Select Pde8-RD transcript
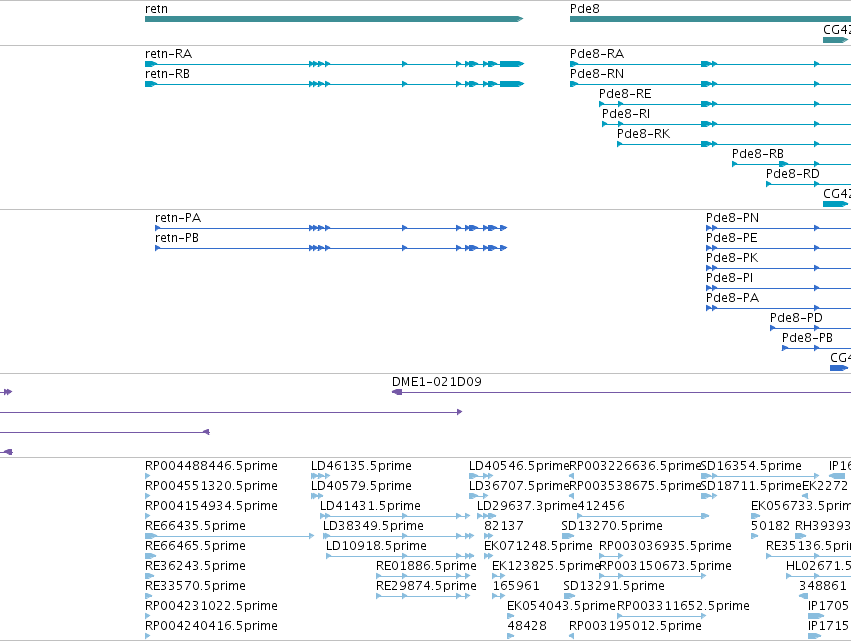851x641 pixels. (808, 184)
